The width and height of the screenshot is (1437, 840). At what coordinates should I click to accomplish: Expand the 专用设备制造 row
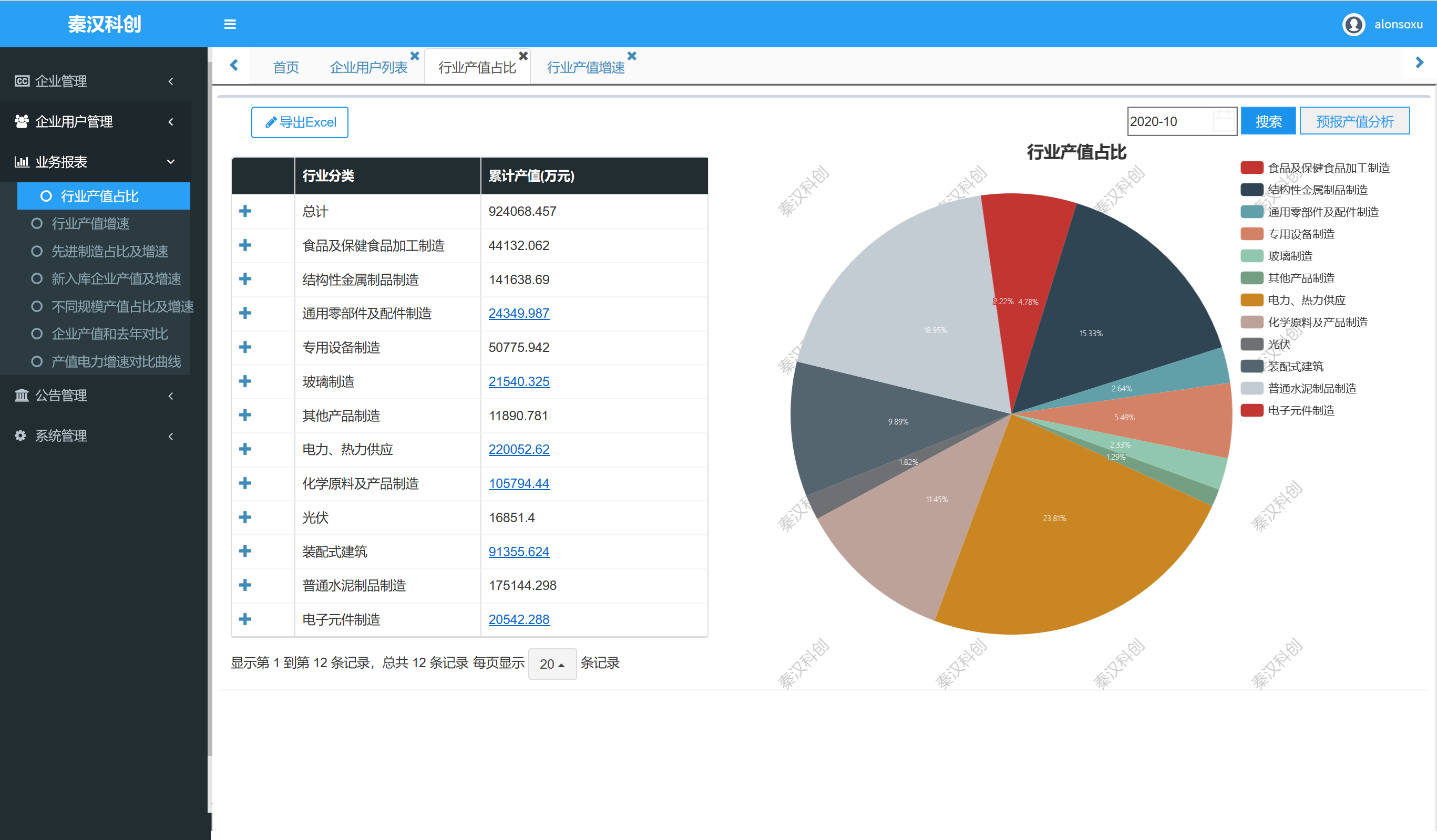(x=245, y=347)
